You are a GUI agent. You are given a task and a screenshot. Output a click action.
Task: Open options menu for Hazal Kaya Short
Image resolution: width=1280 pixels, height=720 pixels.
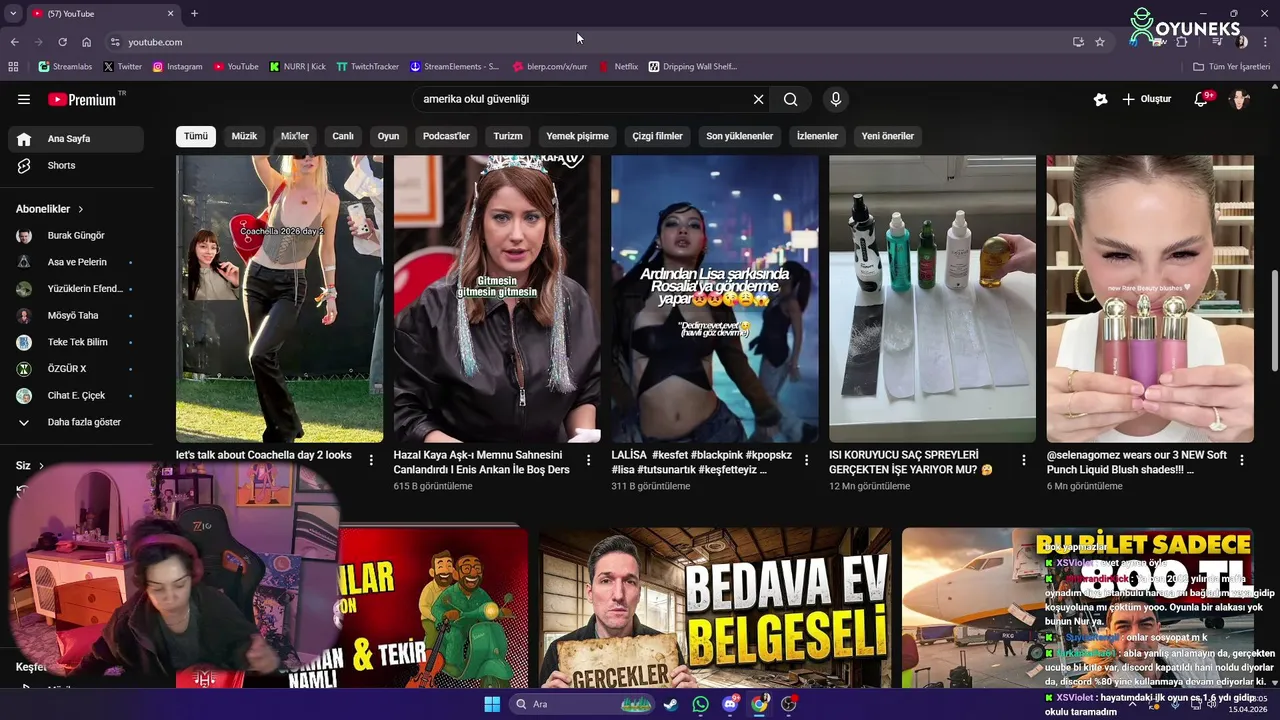coord(588,460)
